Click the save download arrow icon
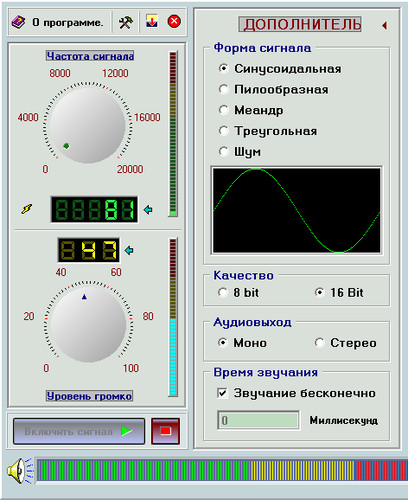 (x=152, y=21)
